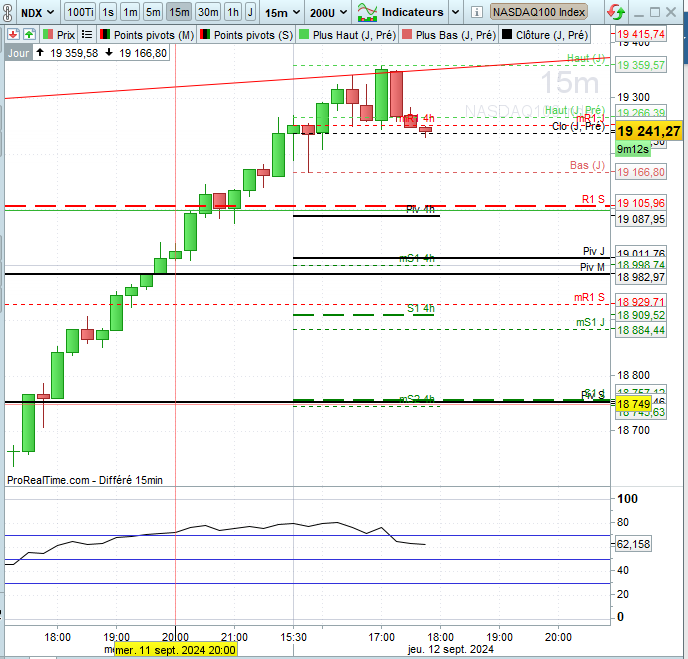Switch to the 1m timeframe
The height and width of the screenshot is (659, 688).
[130, 12]
